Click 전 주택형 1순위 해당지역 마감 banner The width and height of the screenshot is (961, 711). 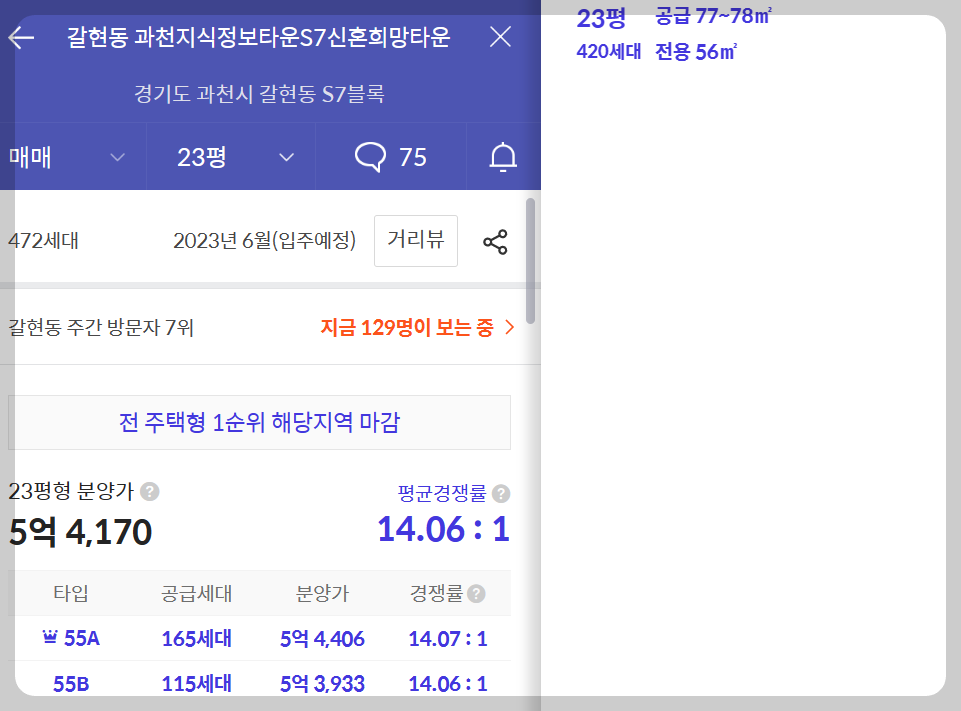[x=259, y=422]
